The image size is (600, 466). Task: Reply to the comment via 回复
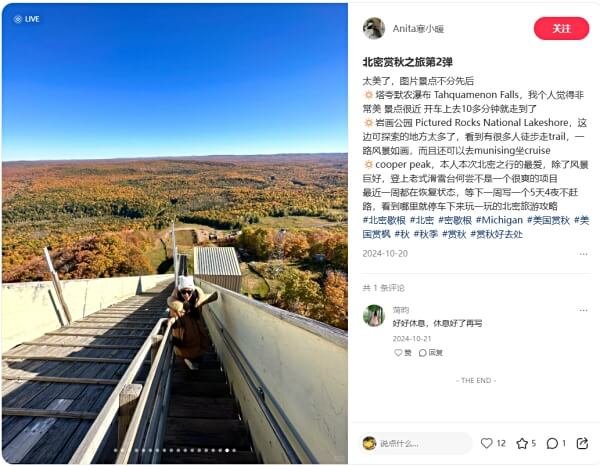(431, 353)
